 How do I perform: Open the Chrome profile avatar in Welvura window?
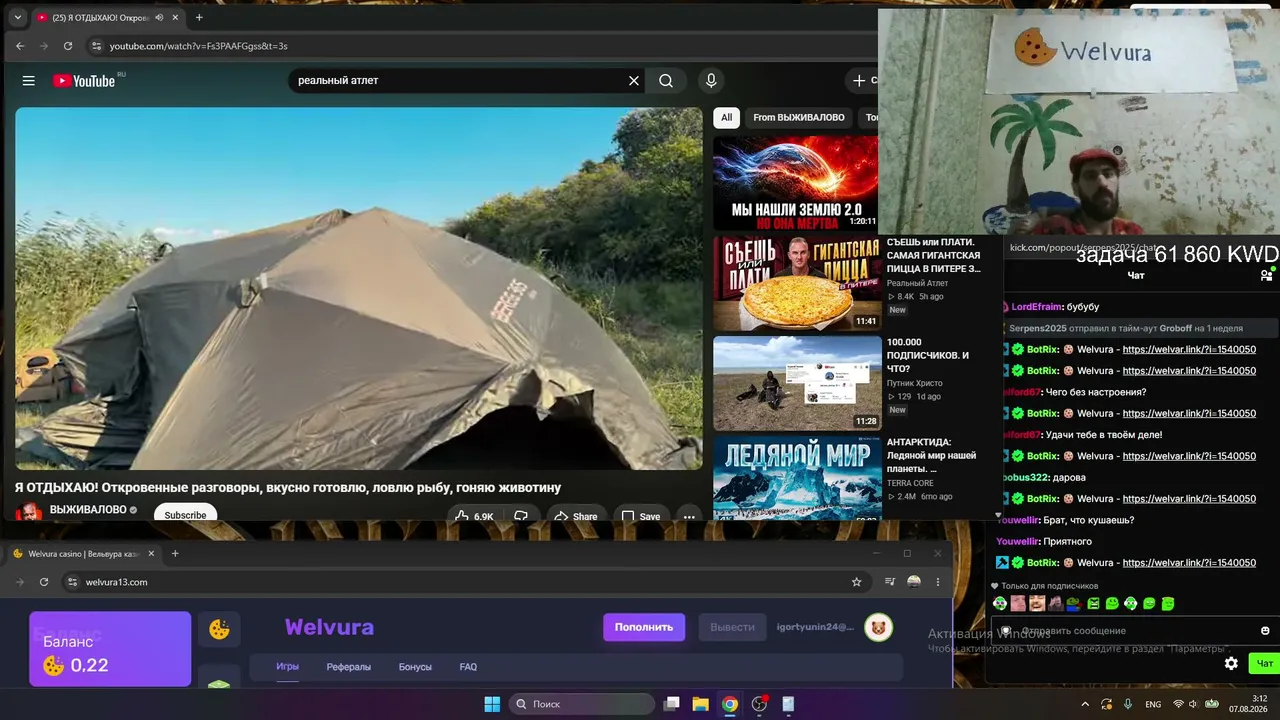(914, 582)
